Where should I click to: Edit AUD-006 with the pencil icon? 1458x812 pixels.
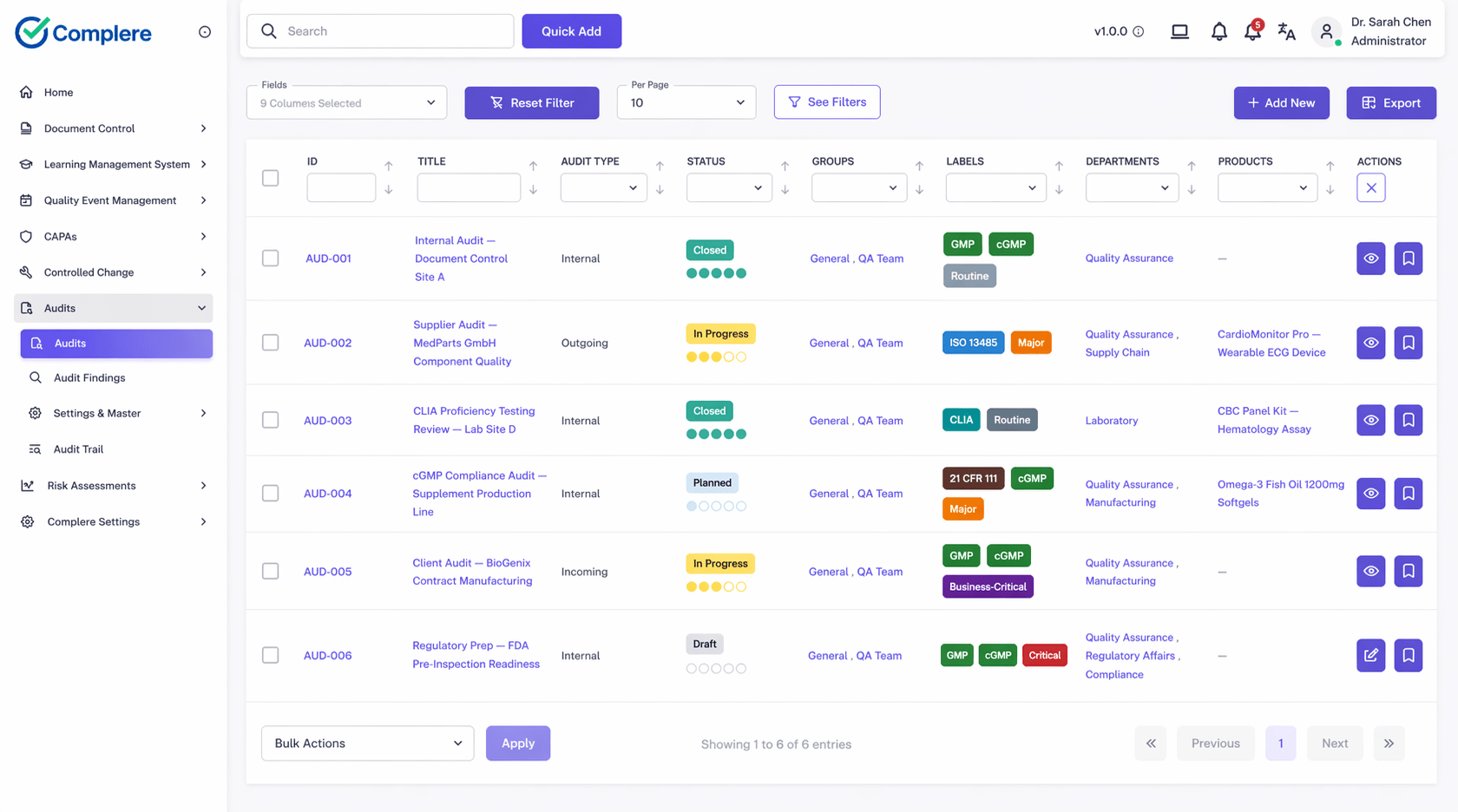pyautogui.click(x=1370, y=655)
